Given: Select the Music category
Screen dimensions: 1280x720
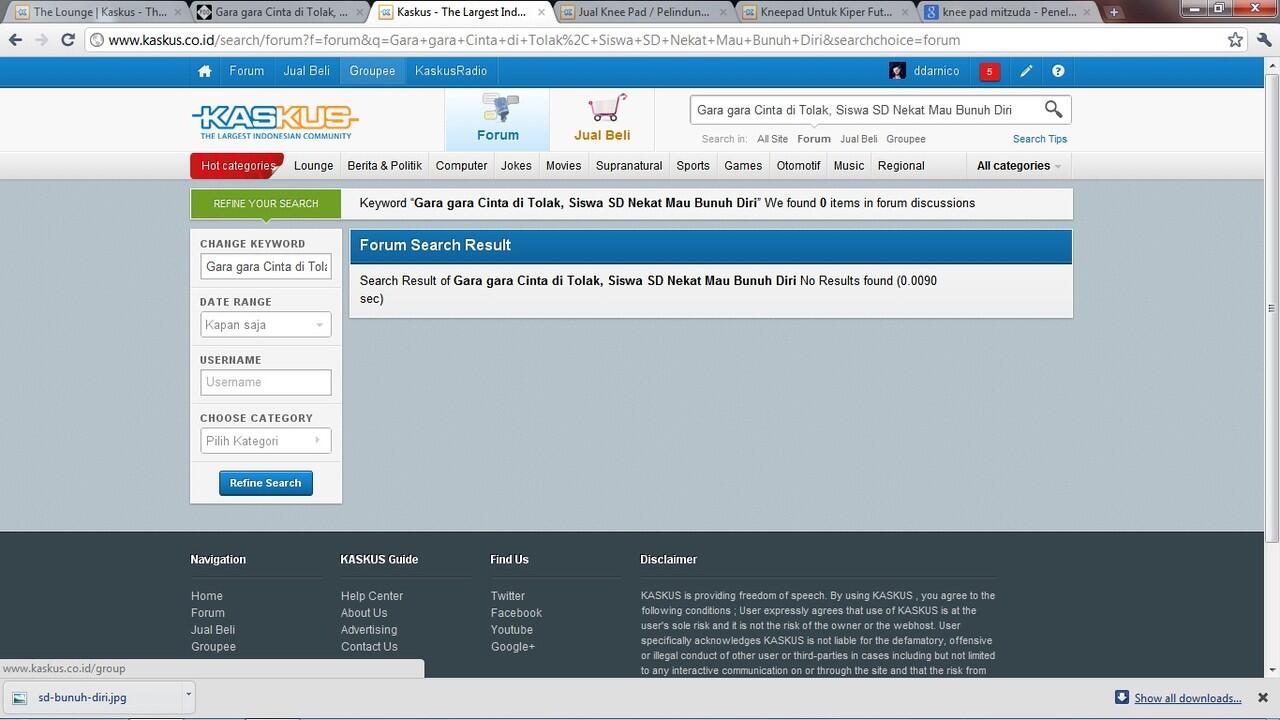Looking at the screenshot, I should click(848, 166).
